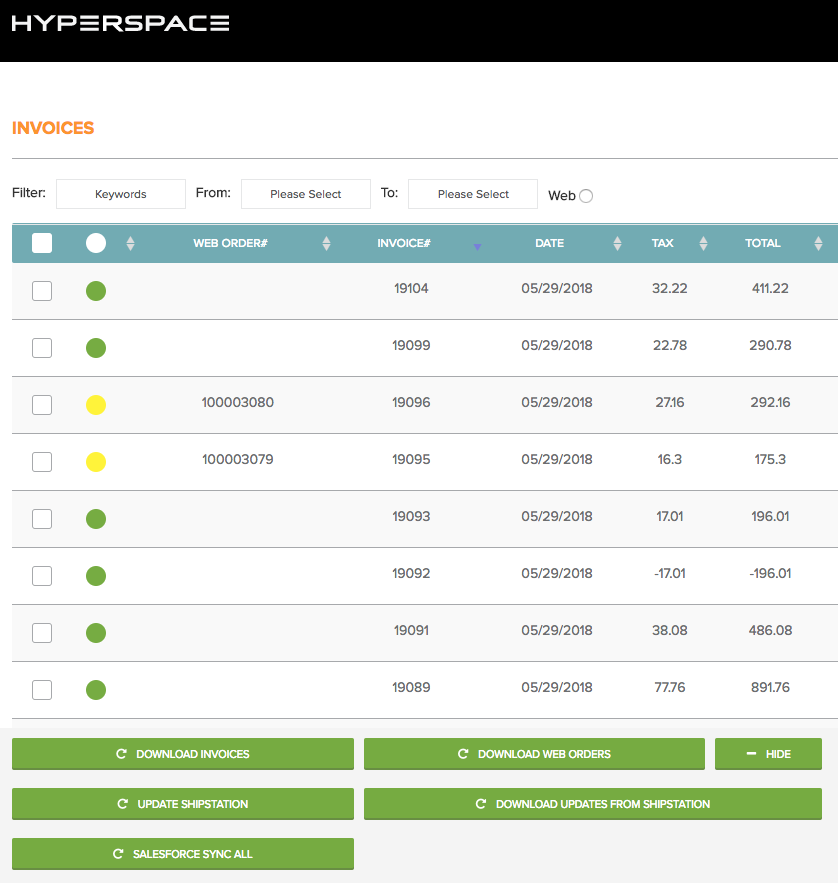Image resolution: width=838 pixels, height=883 pixels.
Task: Click yellow status dot for invoice 19096
Action: coord(96,405)
